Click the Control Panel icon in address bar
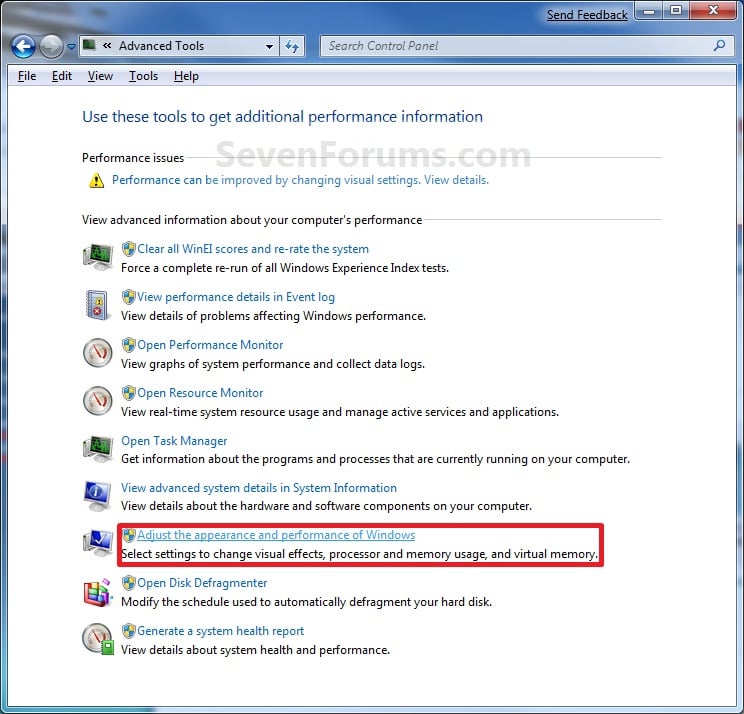The image size is (744, 714). pos(89,46)
